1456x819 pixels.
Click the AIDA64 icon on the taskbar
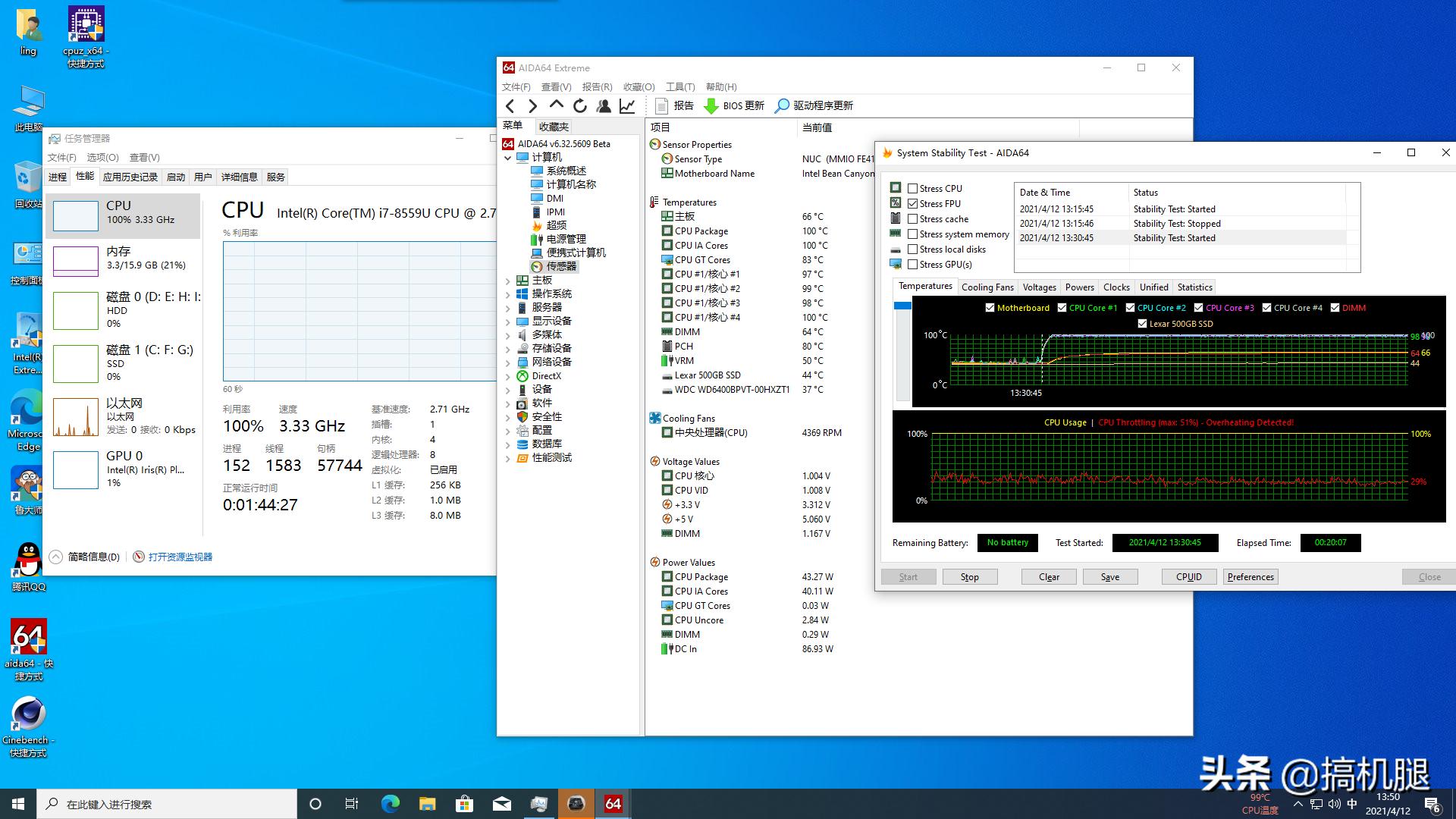[613, 803]
